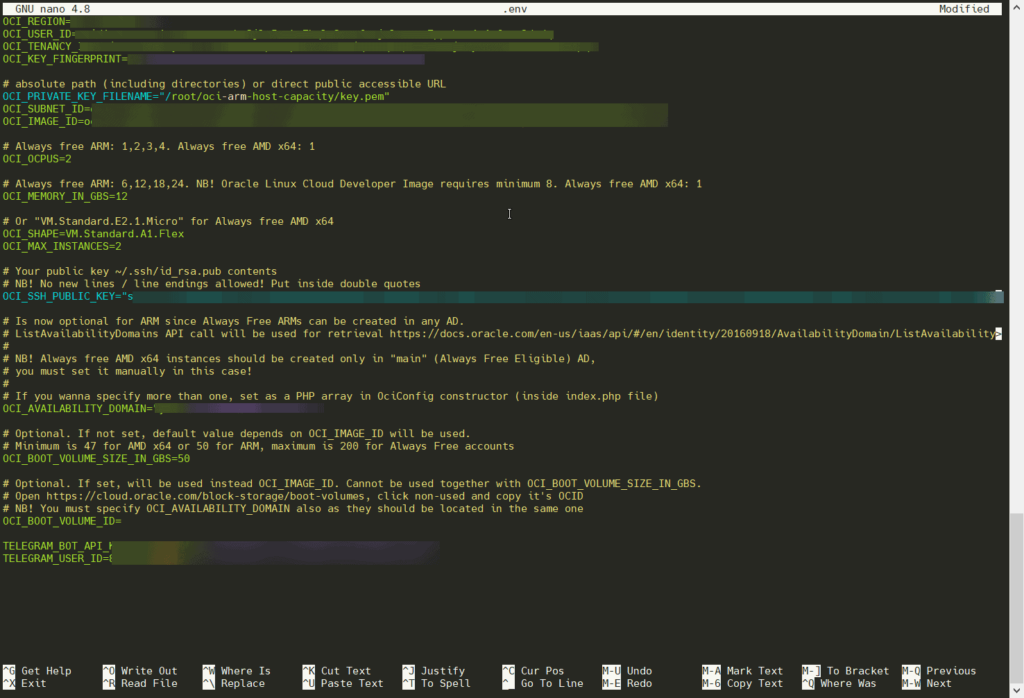The height and width of the screenshot is (698, 1024).
Task: Click the scrollbar down arrow
Action: coord(1017,690)
